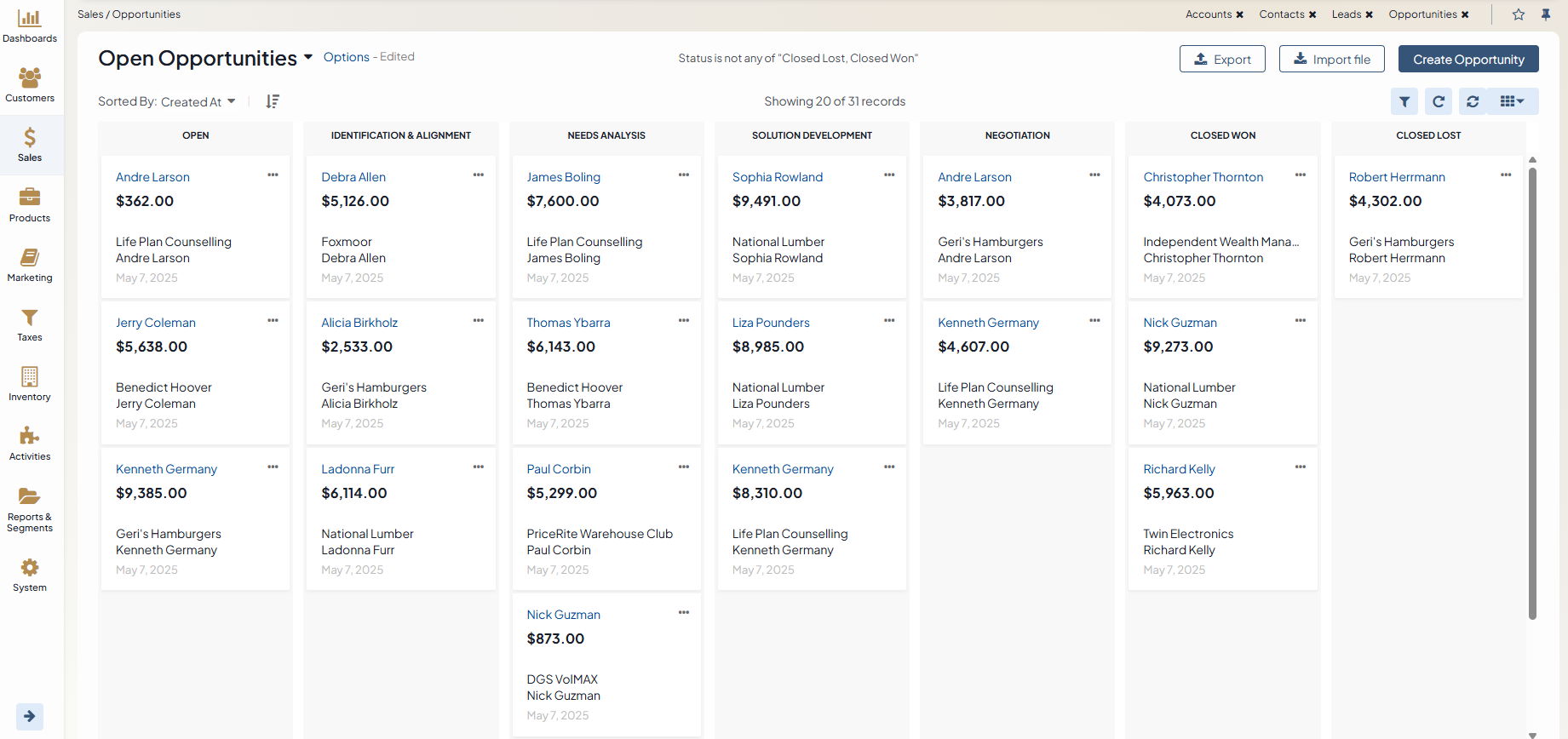The image size is (1568, 739).
Task: Open the actions menu on Debra Allen card
Action: point(479,175)
